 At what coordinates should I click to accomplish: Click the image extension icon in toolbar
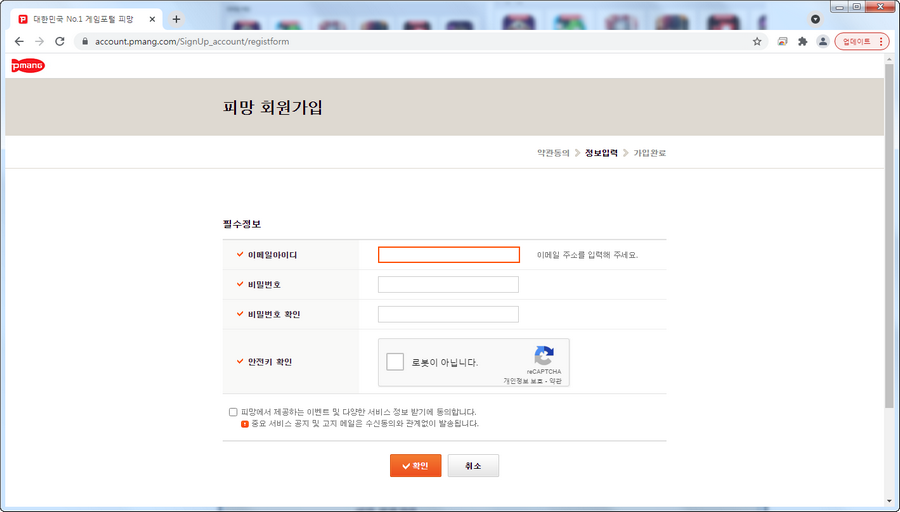(x=782, y=41)
